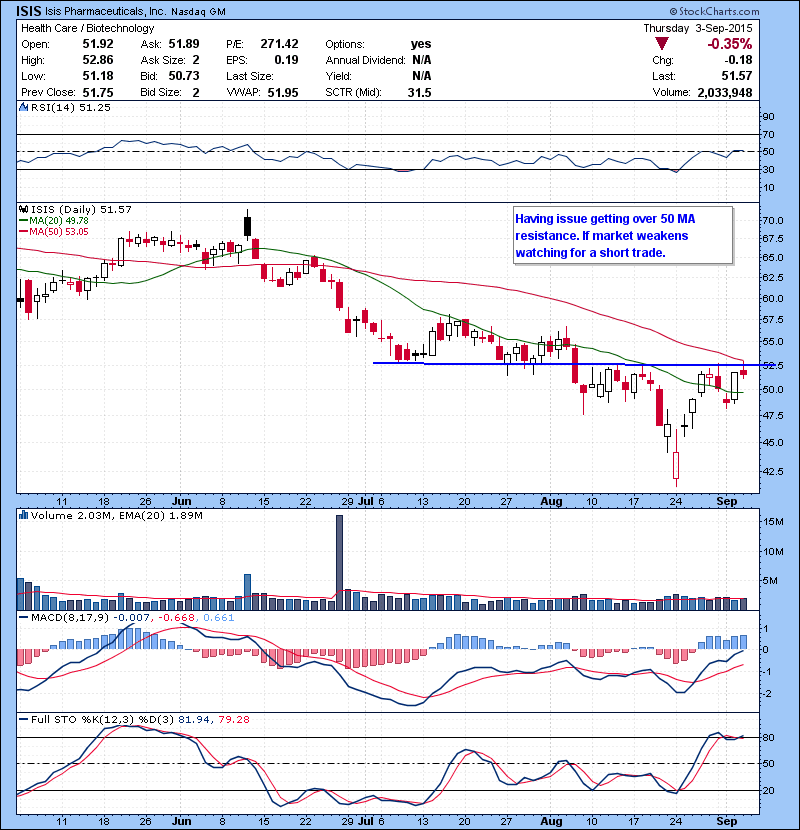Click the Aug month label under the price chart
The height and width of the screenshot is (830, 800).
pyautogui.click(x=551, y=501)
